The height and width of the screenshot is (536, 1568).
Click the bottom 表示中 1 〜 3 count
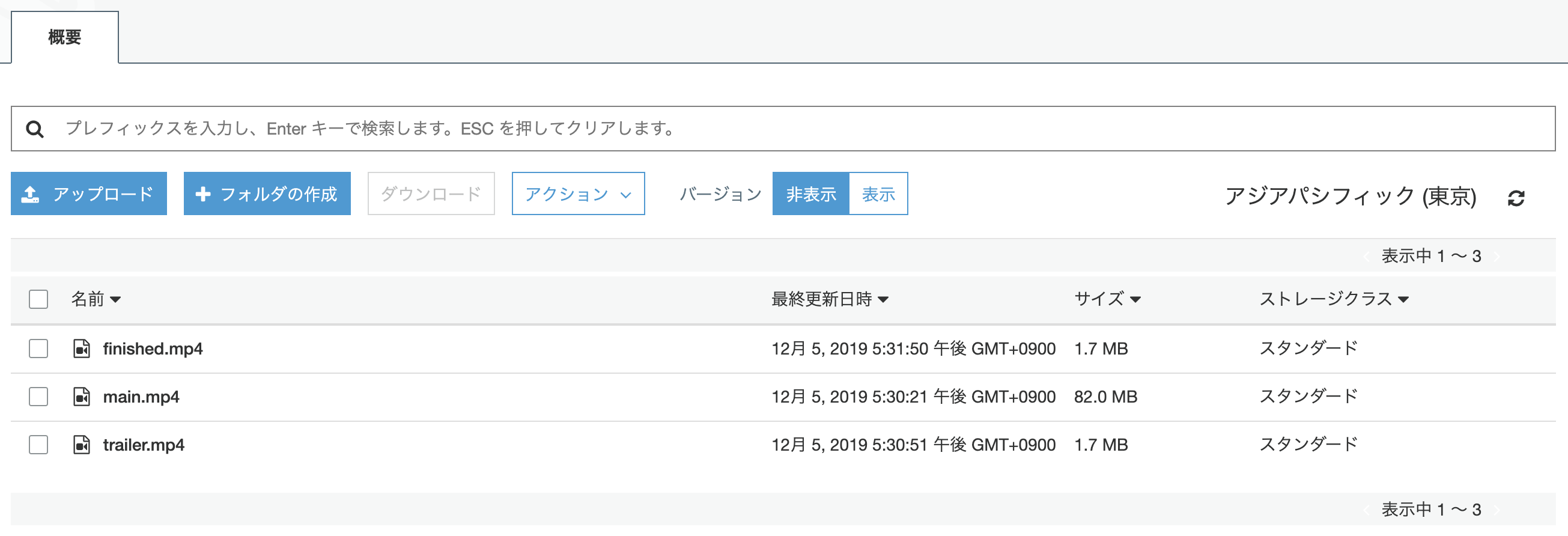tap(1431, 509)
